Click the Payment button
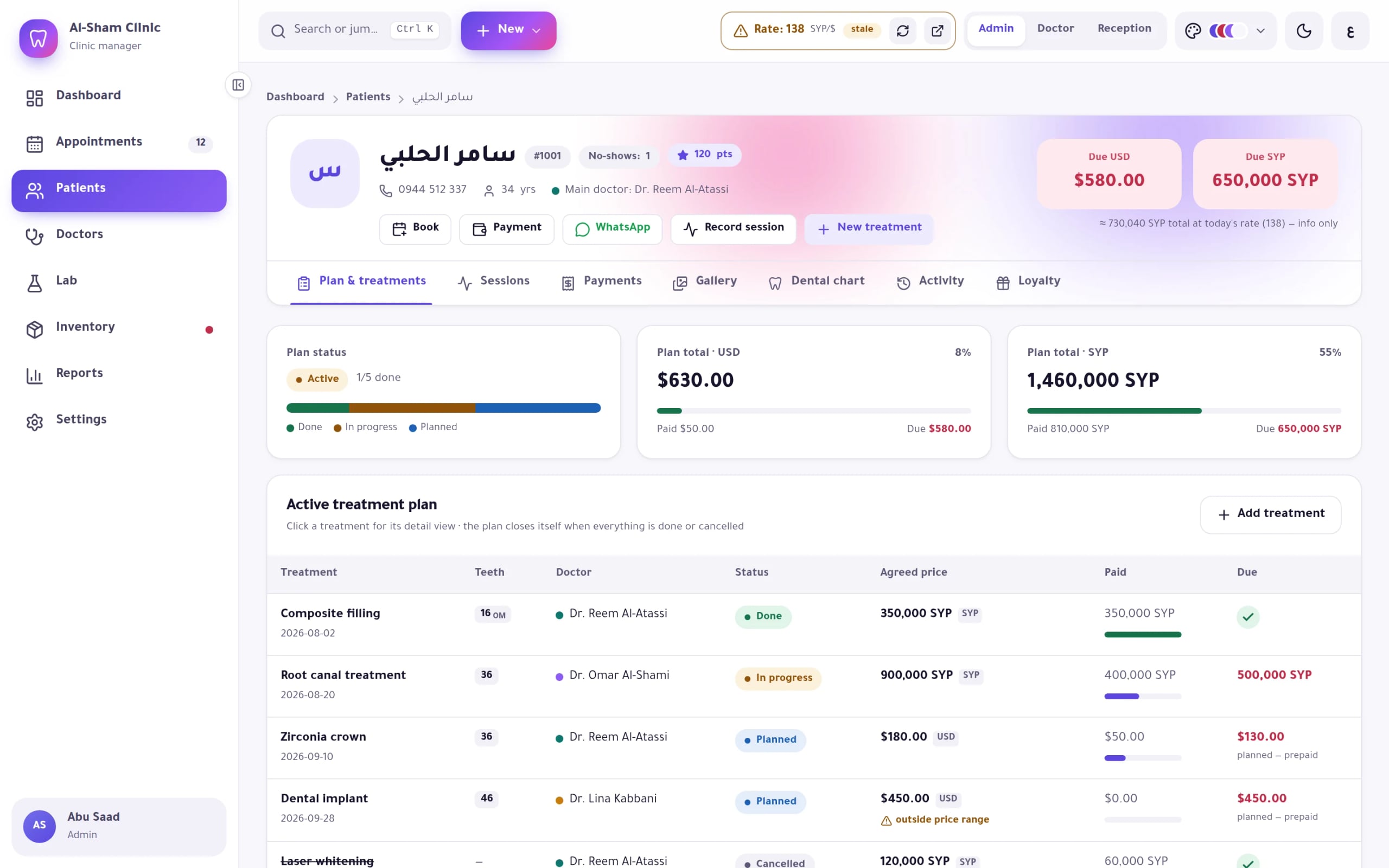This screenshot has width=1389, height=868. pos(506,229)
